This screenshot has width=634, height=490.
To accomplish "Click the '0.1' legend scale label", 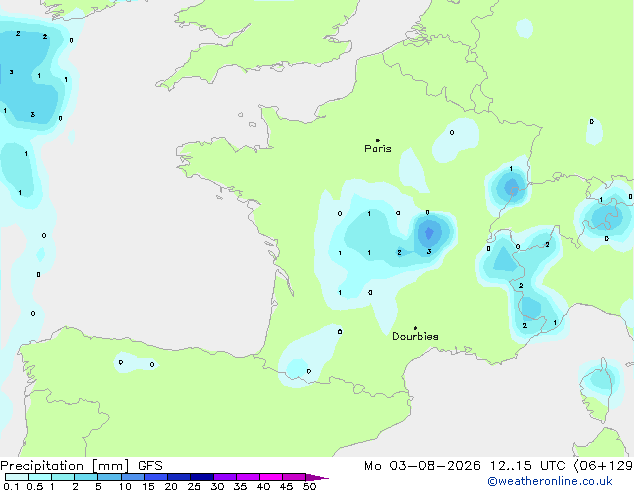I will click(x=11, y=486).
